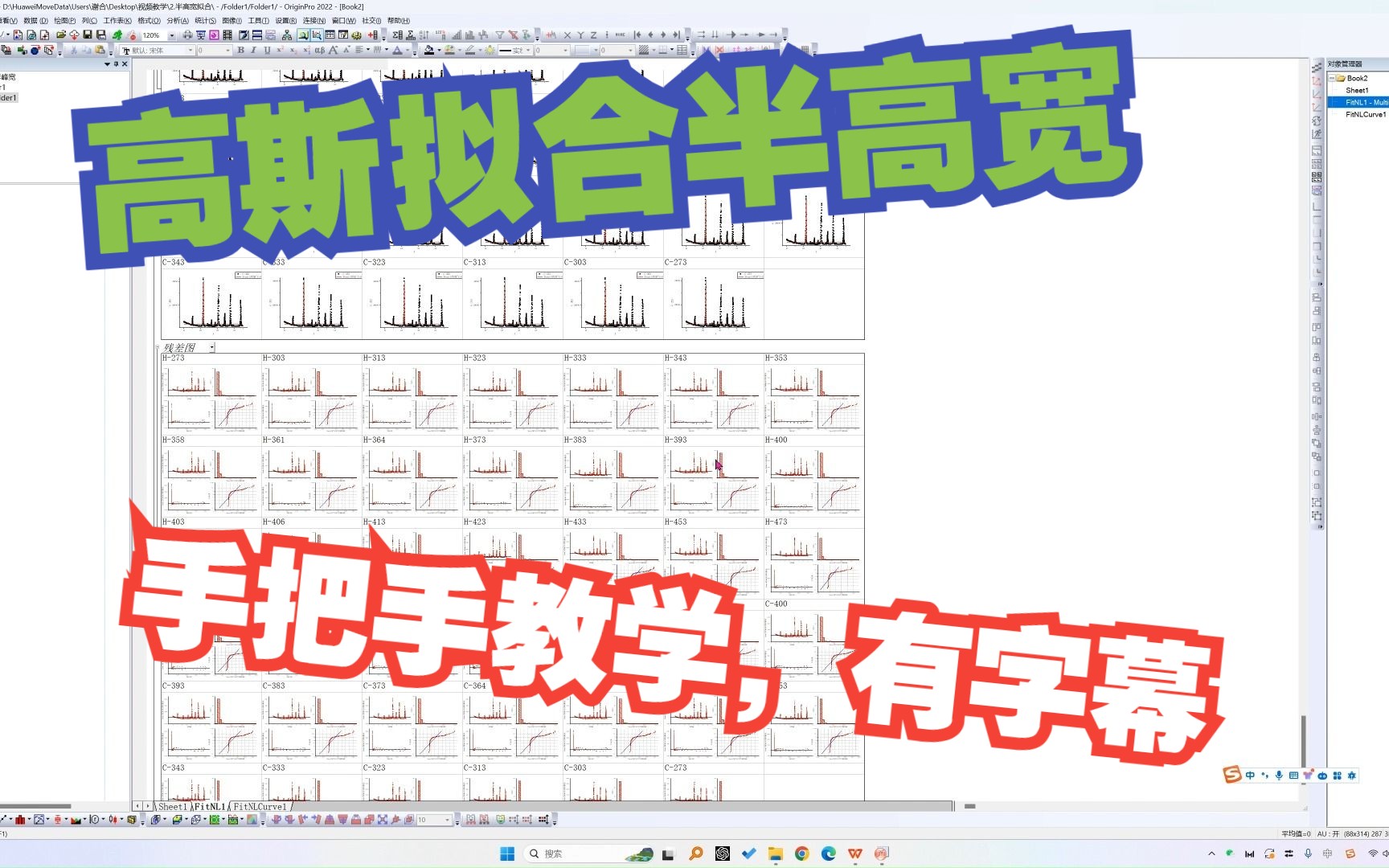Toggle Italic text formatting
This screenshot has height=868, width=1389.
pyautogui.click(x=253, y=50)
